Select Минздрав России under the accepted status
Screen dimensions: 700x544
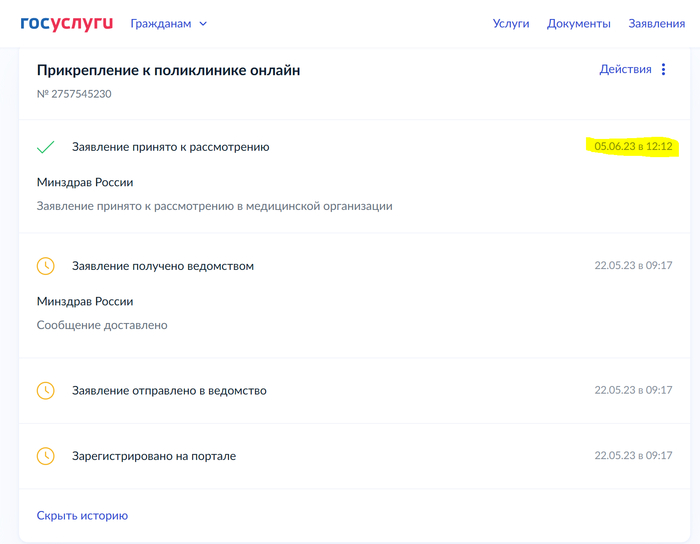pos(85,182)
